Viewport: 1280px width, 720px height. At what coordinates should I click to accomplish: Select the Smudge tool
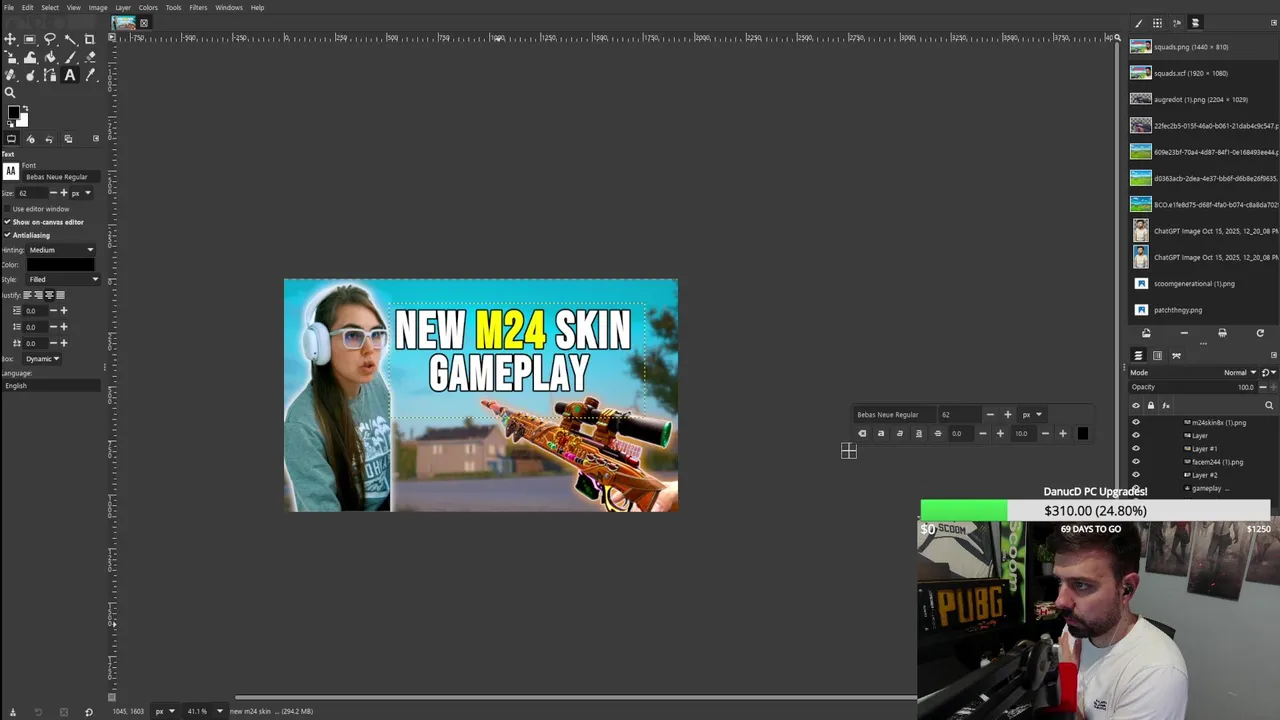(30, 75)
